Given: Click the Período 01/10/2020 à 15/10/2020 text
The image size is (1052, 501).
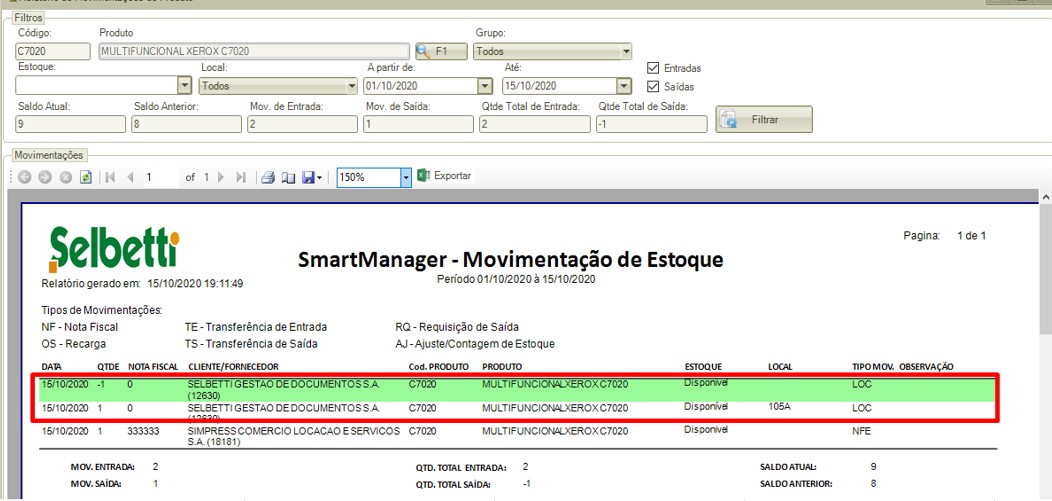Looking at the screenshot, I should pyautogui.click(x=515, y=279).
